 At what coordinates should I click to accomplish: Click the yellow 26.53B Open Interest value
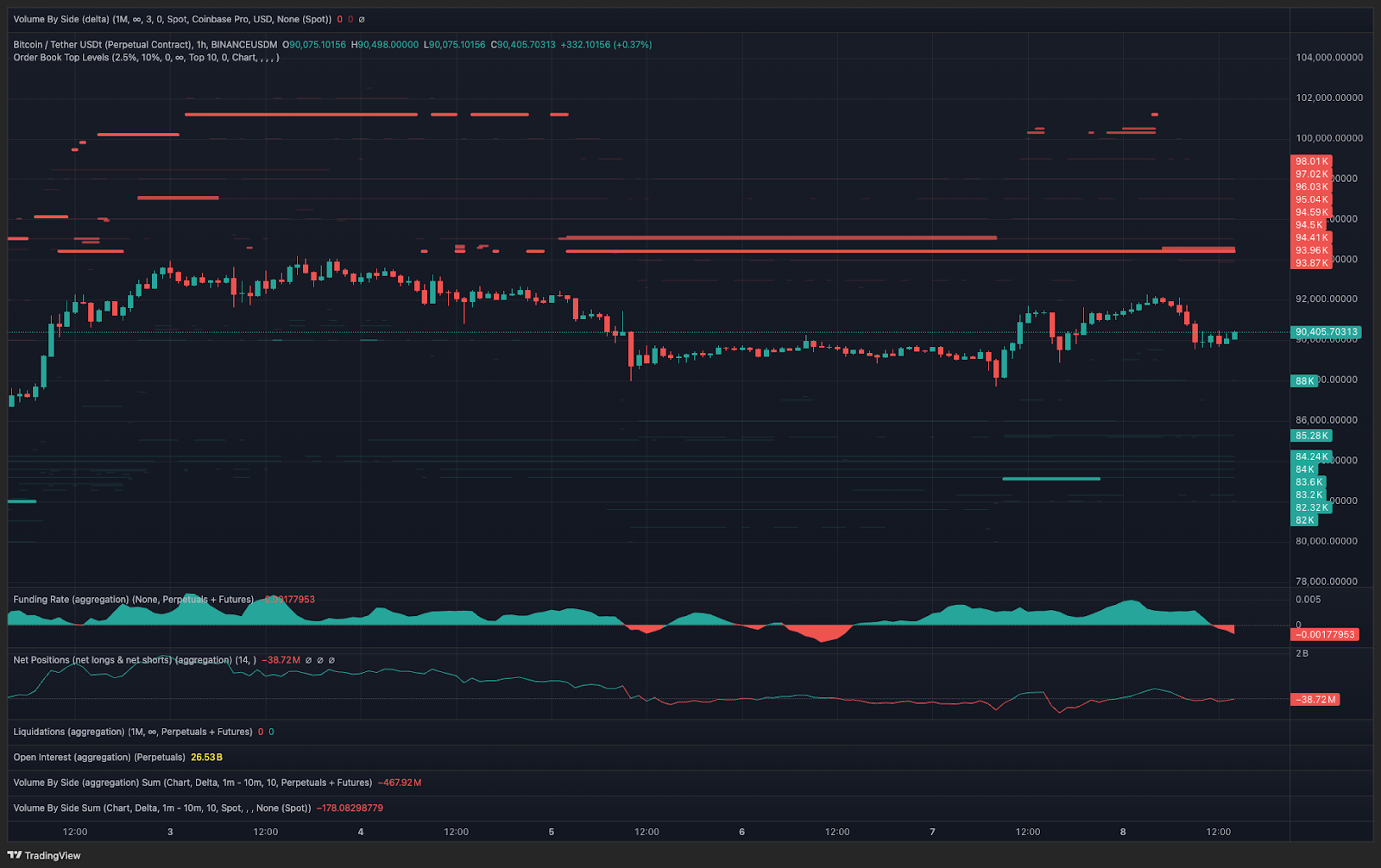(206, 757)
